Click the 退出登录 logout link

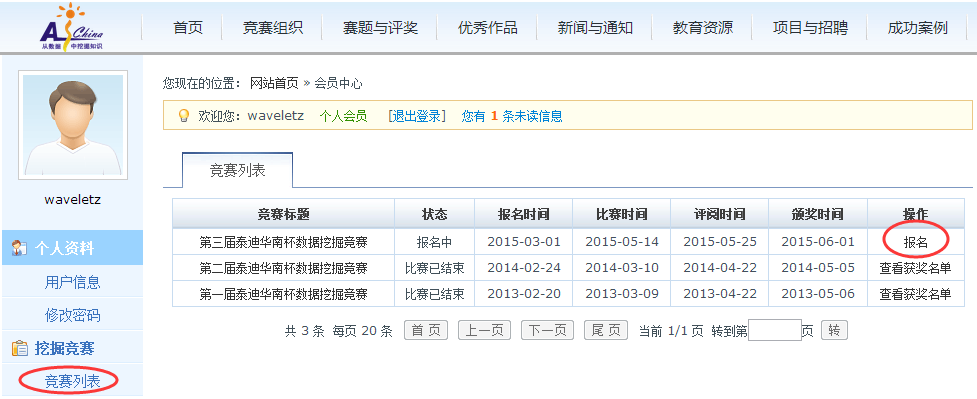[417, 116]
